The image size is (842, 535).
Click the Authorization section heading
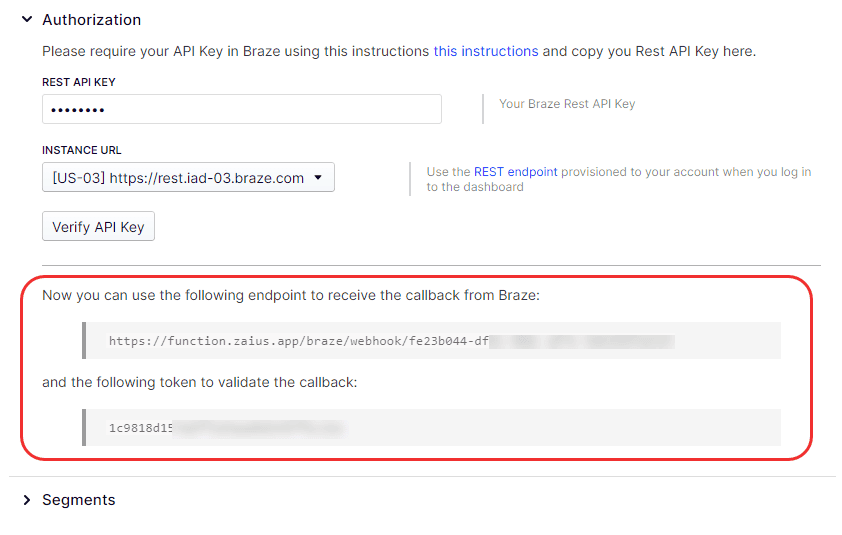[91, 19]
